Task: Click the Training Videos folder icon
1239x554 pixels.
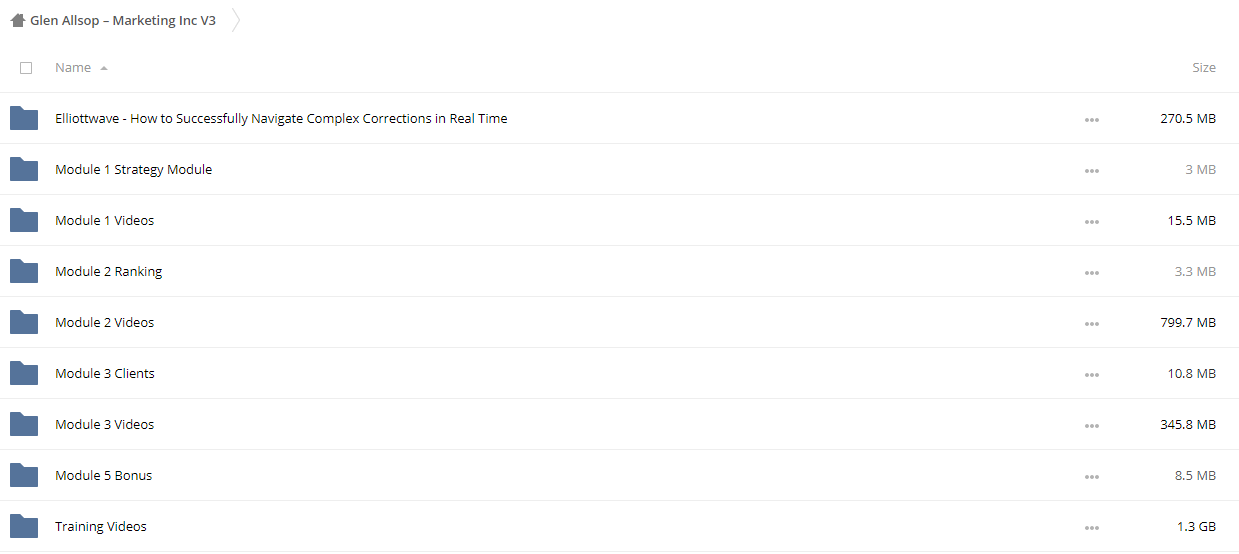Action: coord(24,526)
